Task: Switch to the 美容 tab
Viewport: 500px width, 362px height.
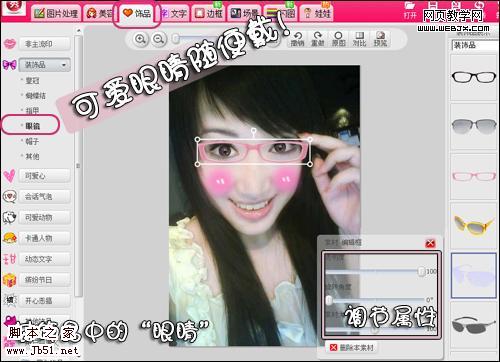Action: coord(99,13)
